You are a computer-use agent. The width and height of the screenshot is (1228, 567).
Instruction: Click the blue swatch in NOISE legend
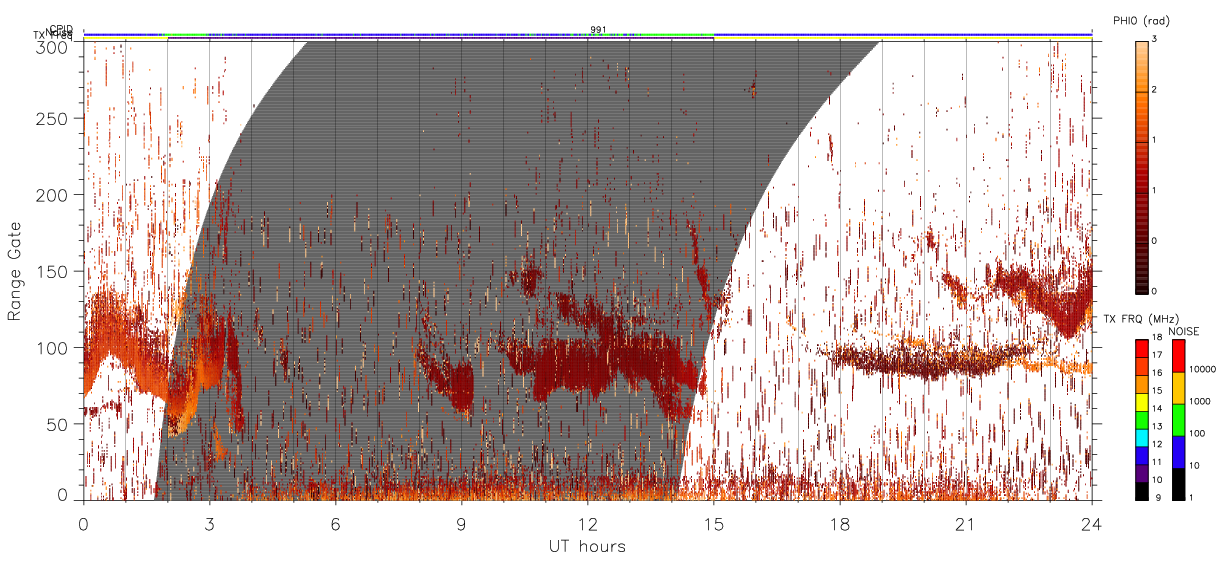click(1179, 452)
